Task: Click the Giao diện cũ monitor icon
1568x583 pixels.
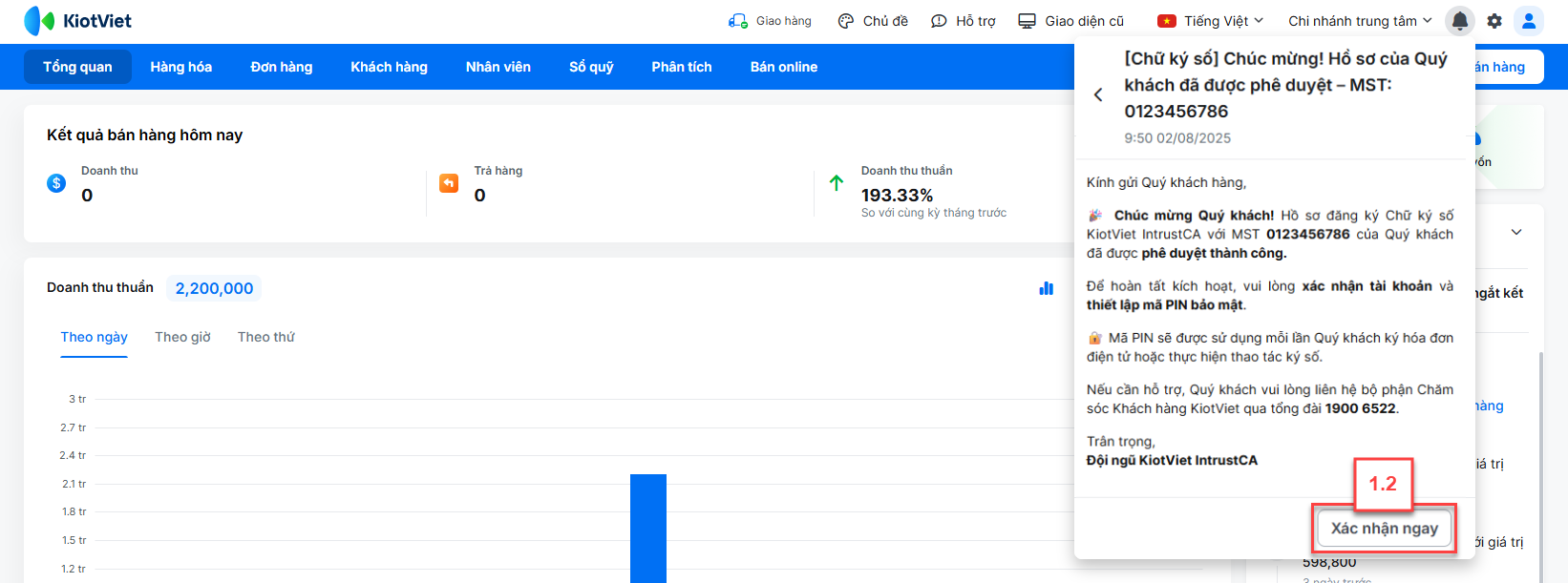Action: tap(1027, 21)
